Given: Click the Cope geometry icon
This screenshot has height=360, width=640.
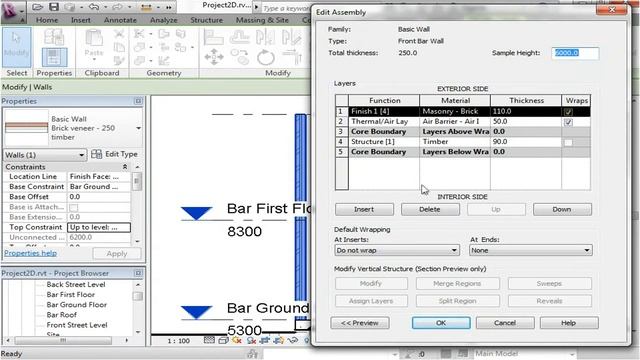Looking at the screenshot, I should tap(139, 34).
